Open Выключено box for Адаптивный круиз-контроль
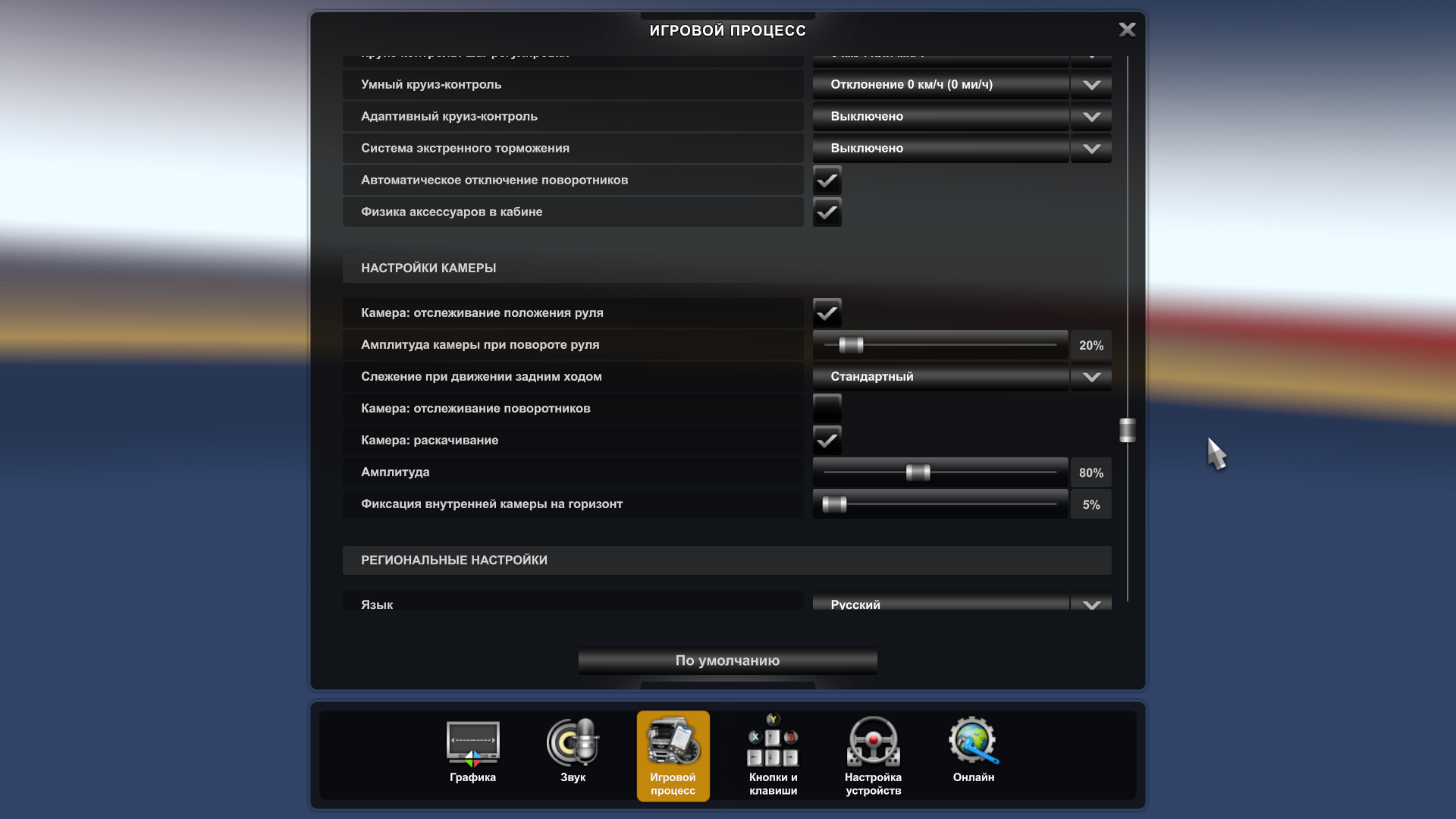The height and width of the screenshot is (819, 1456). (940, 117)
